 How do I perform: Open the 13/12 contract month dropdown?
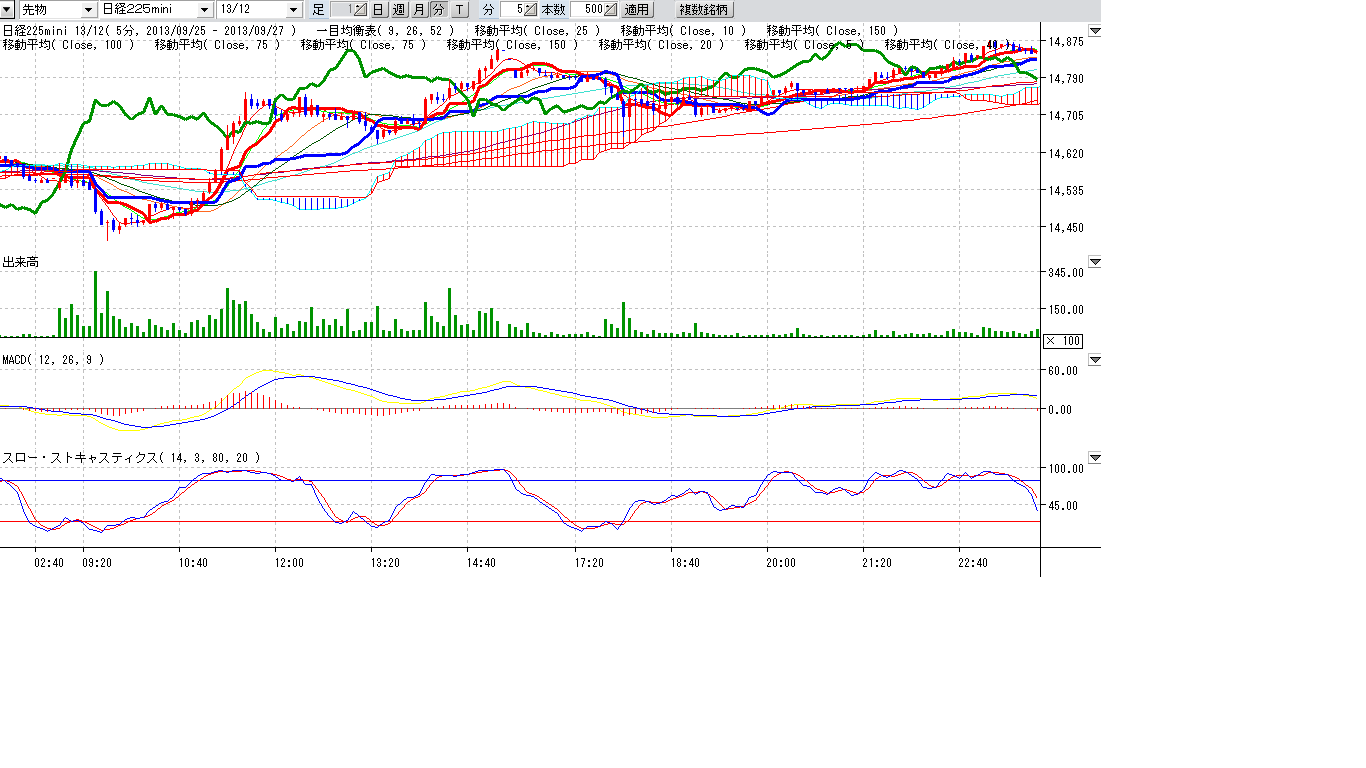pyautogui.click(x=293, y=10)
